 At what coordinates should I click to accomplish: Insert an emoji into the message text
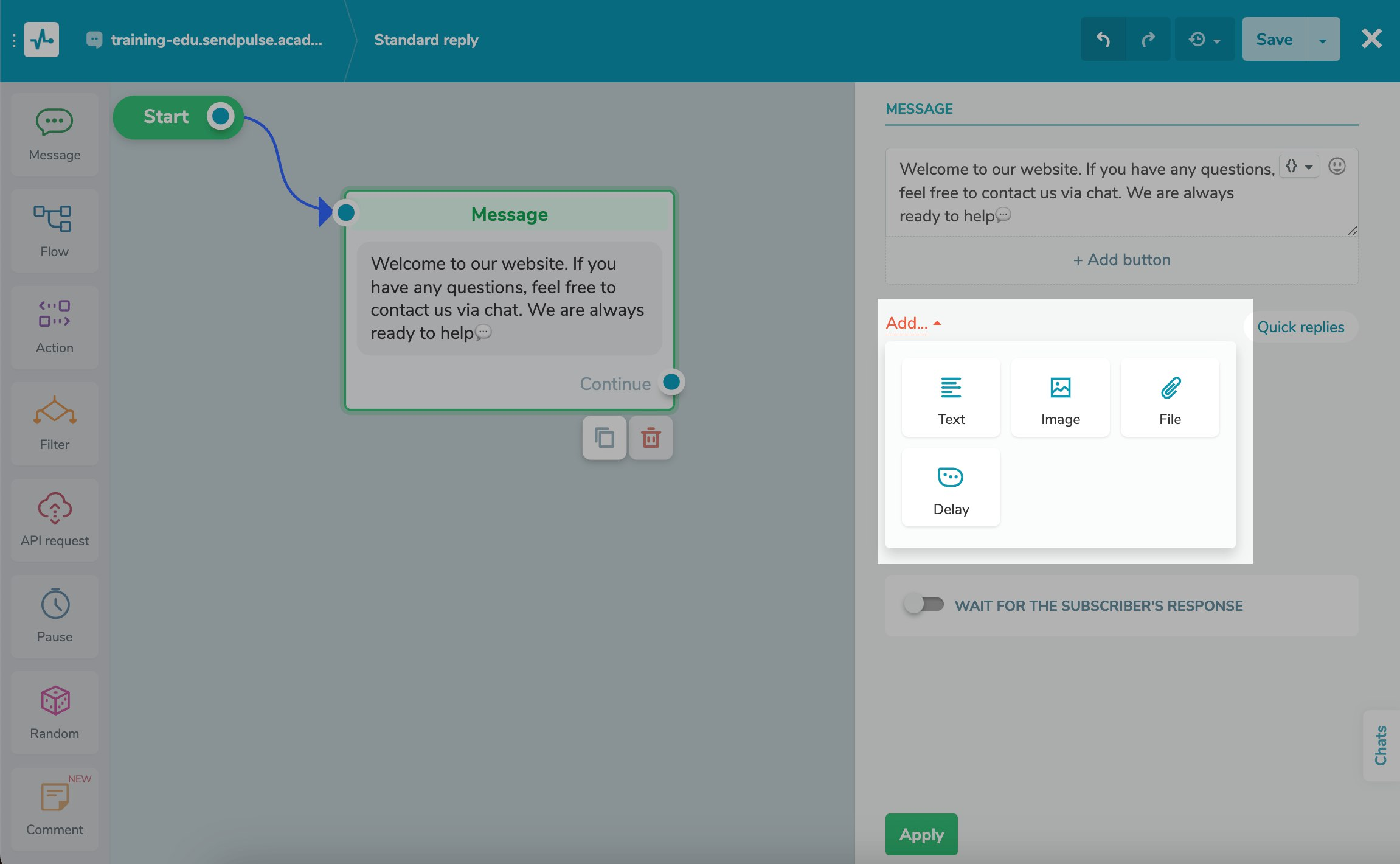(x=1336, y=165)
